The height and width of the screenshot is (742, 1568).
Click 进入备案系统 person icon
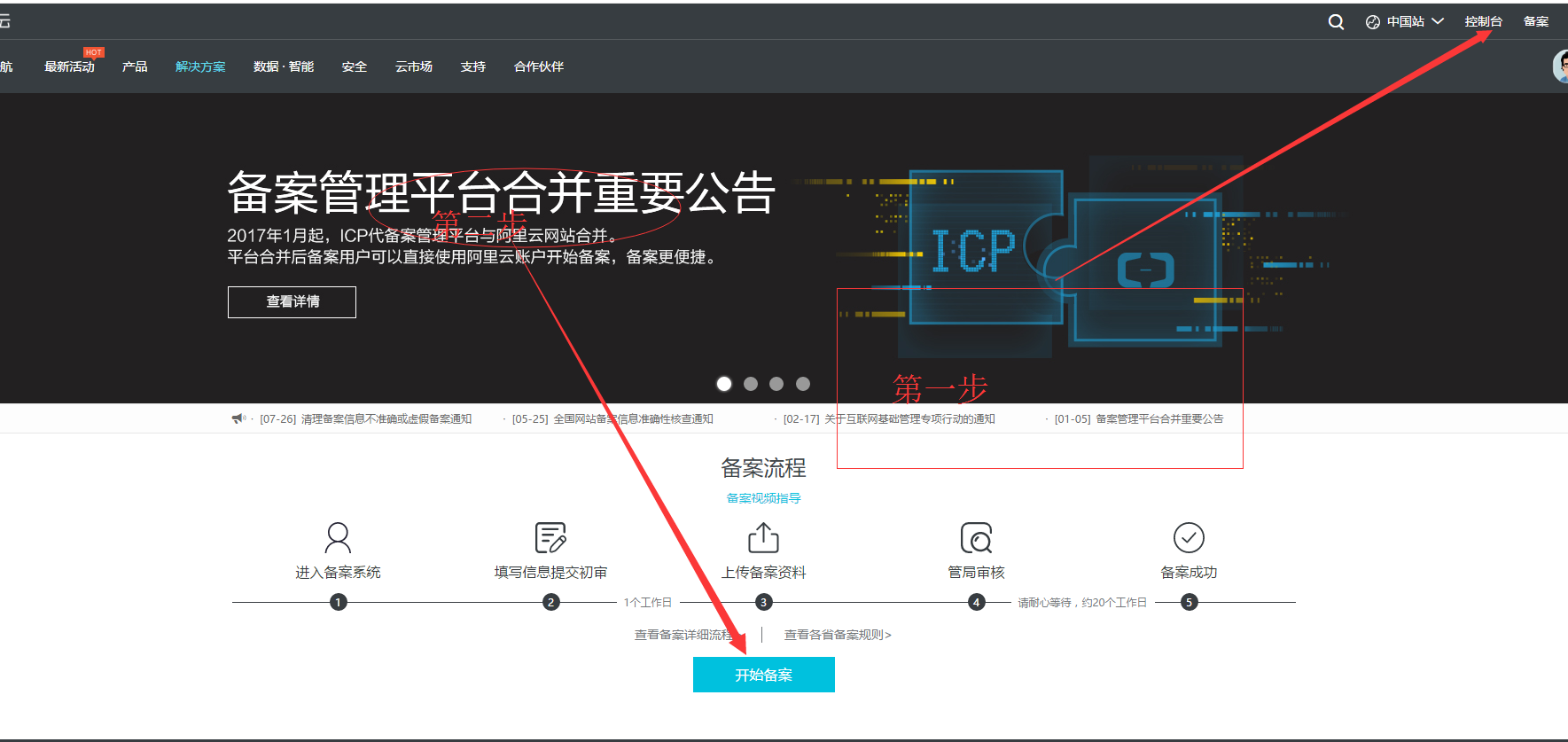[338, 537]
